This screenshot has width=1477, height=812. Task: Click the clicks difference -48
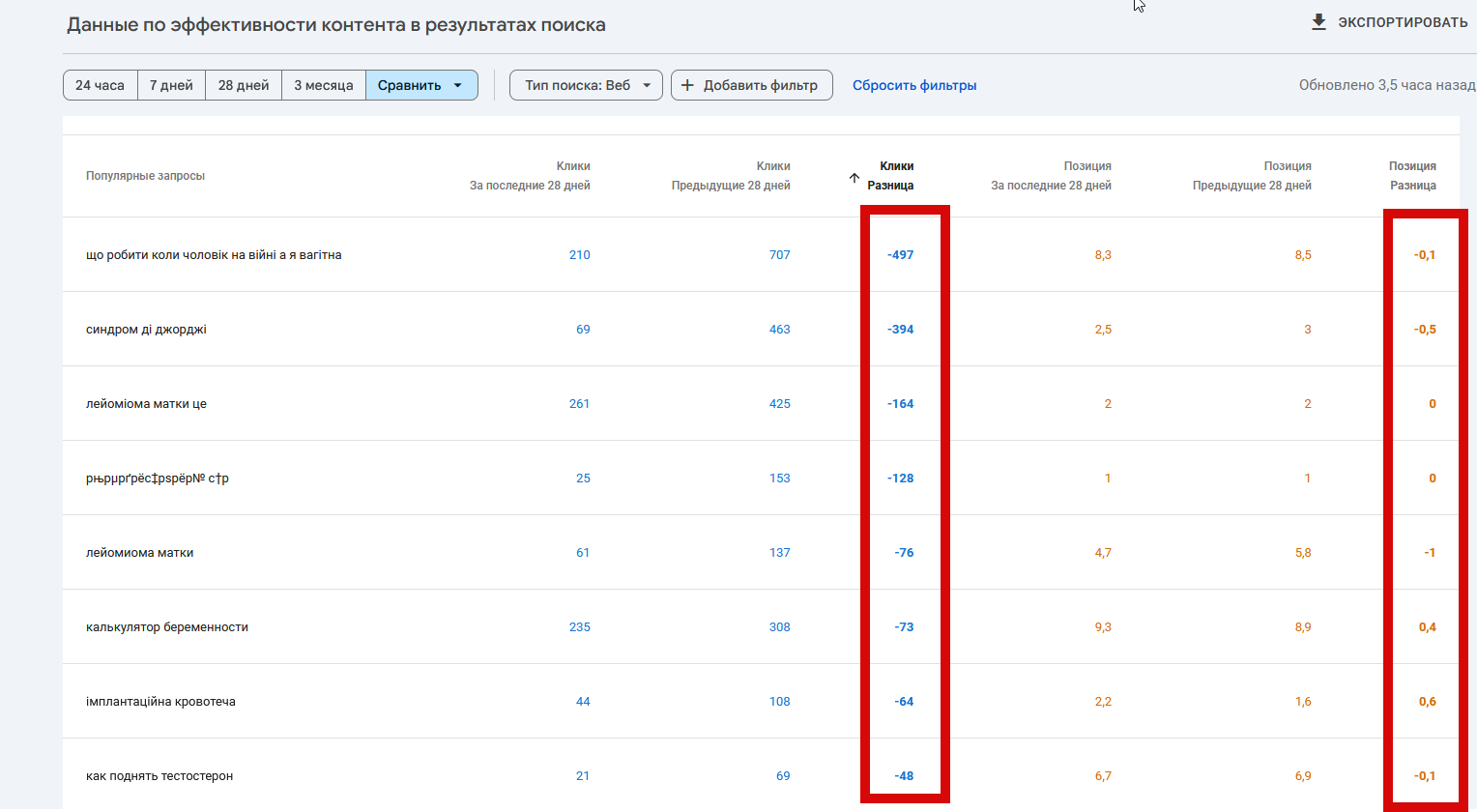(904, 776)
